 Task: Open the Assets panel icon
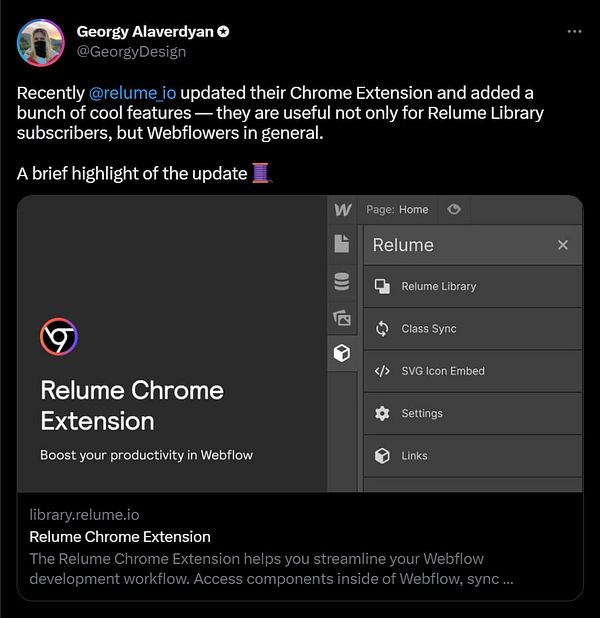(342, 318)
